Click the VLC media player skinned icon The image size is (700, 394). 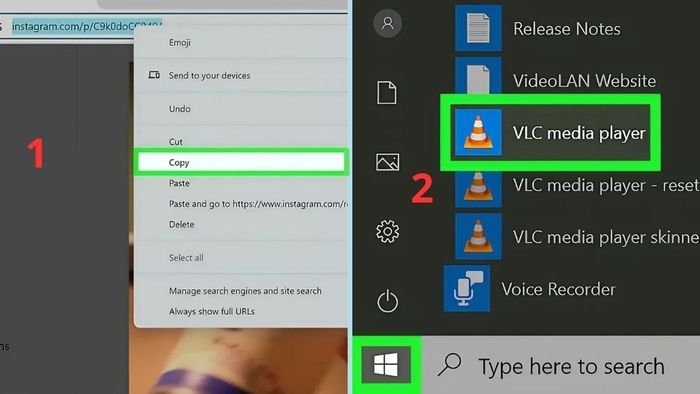(x=478, y=236)
